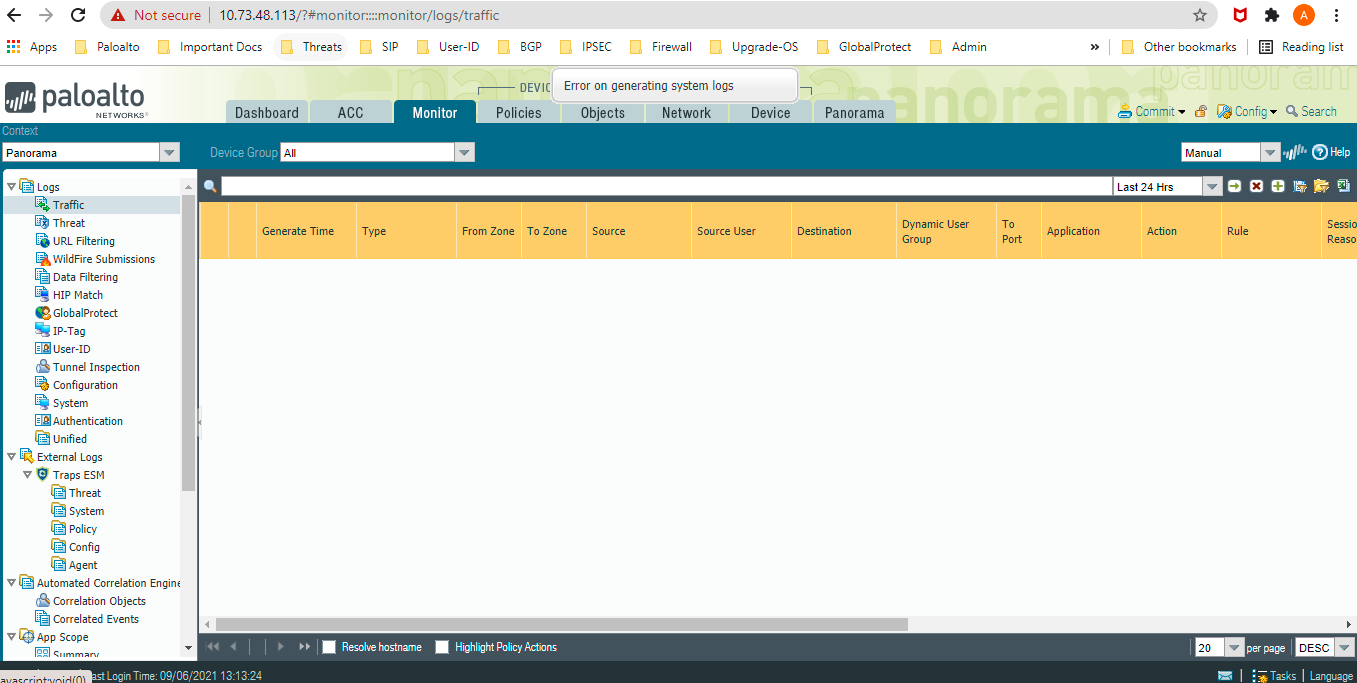1357x683 pixels.
Task: Enable Highlight Policy Actions checkbox
Action: [442, 647]
